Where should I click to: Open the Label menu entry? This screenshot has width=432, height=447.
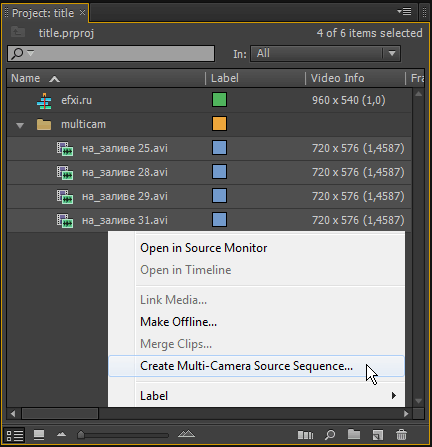pyautogui.click(x=256, y=396)
